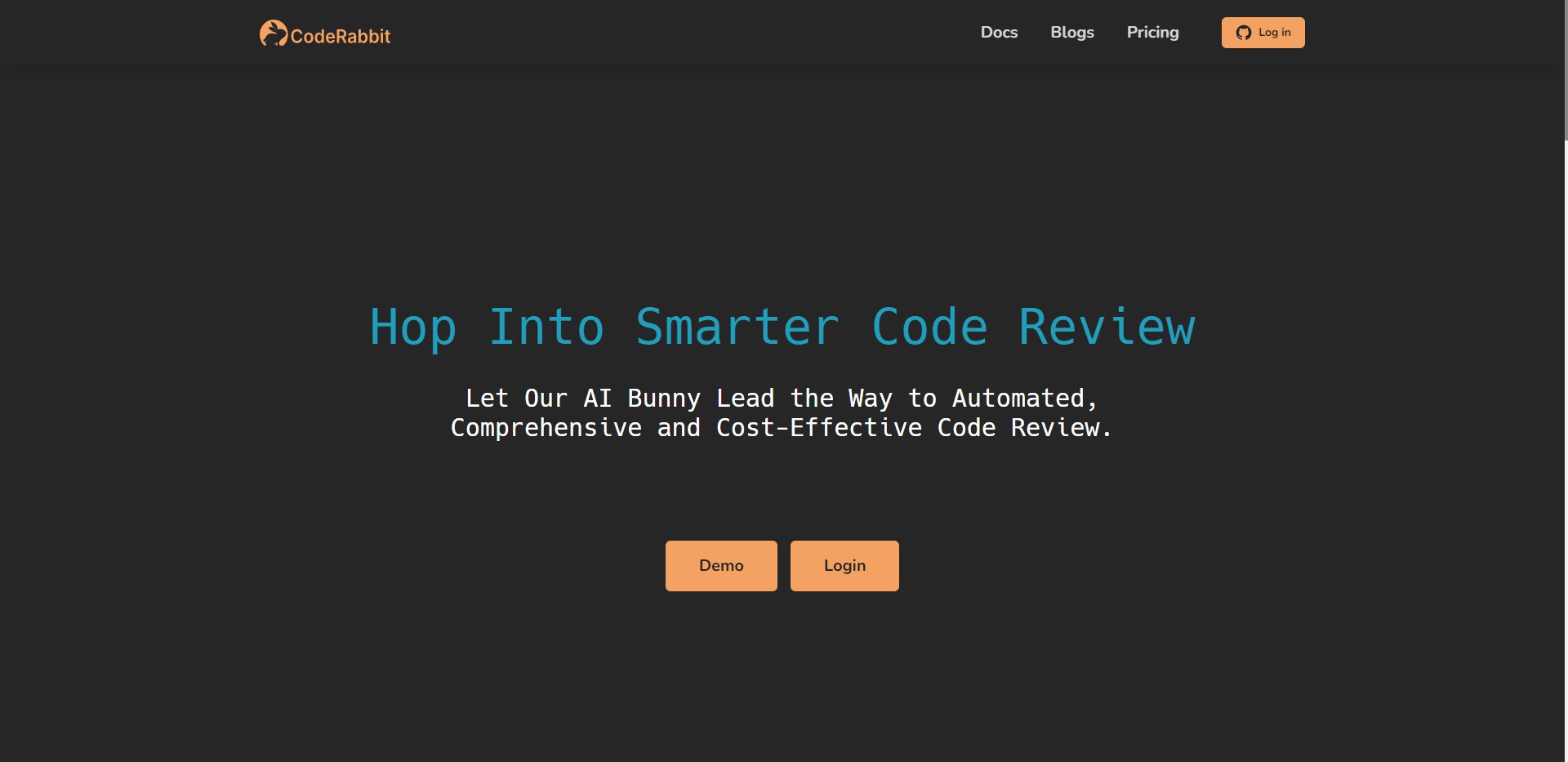Click the subtitle Let Our AI Bunny Lead
The image size is (1568, 762).
tap(782, 412)
